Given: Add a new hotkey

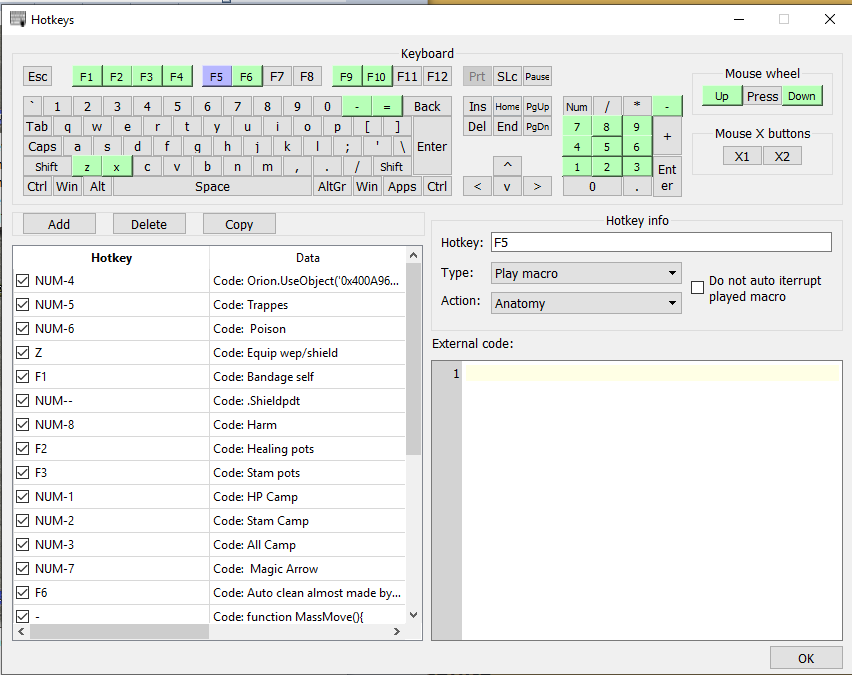Looking at the screenshot, I should point(59,224).
